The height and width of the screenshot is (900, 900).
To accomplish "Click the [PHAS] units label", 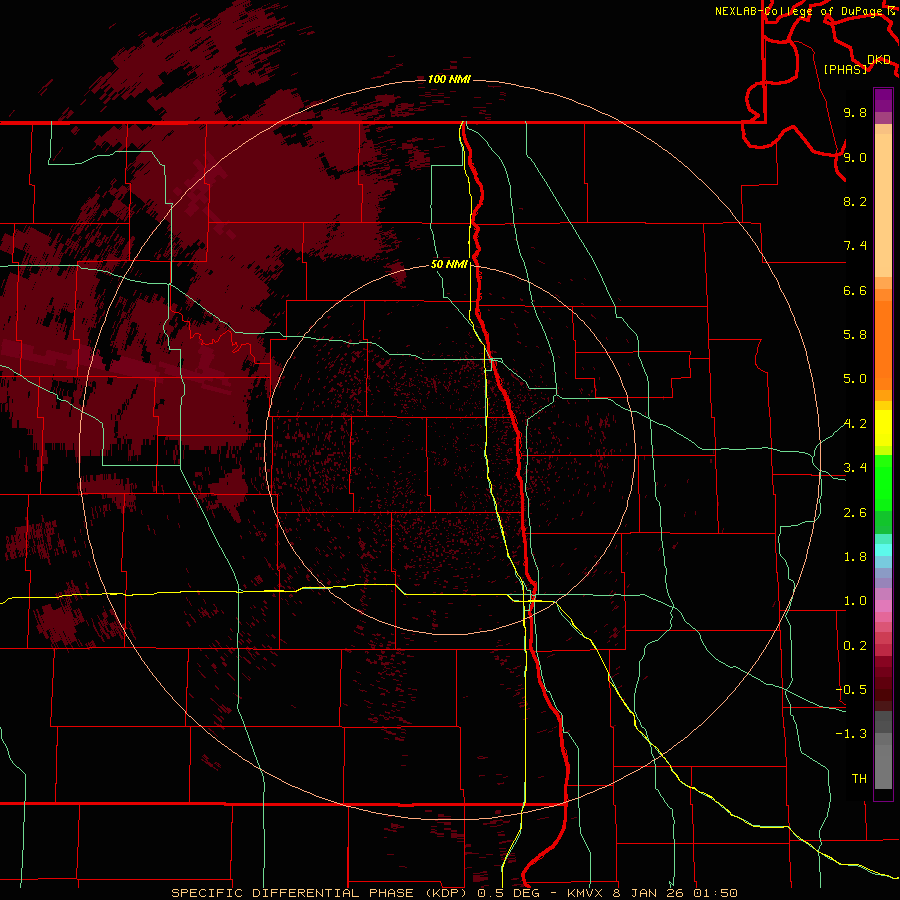I will [845, 69].
